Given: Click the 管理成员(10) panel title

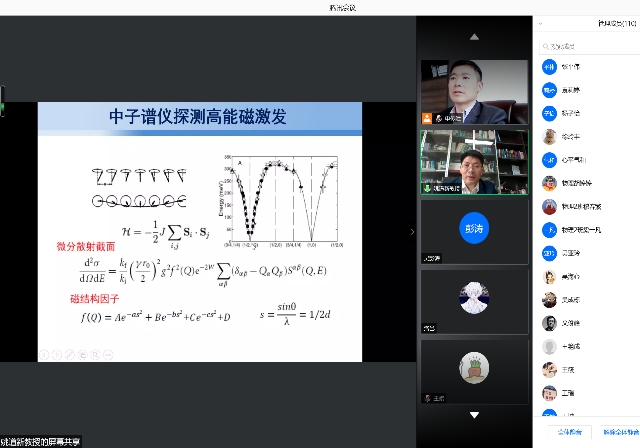Looking at the screenshot, I should (x=609, y=22).
